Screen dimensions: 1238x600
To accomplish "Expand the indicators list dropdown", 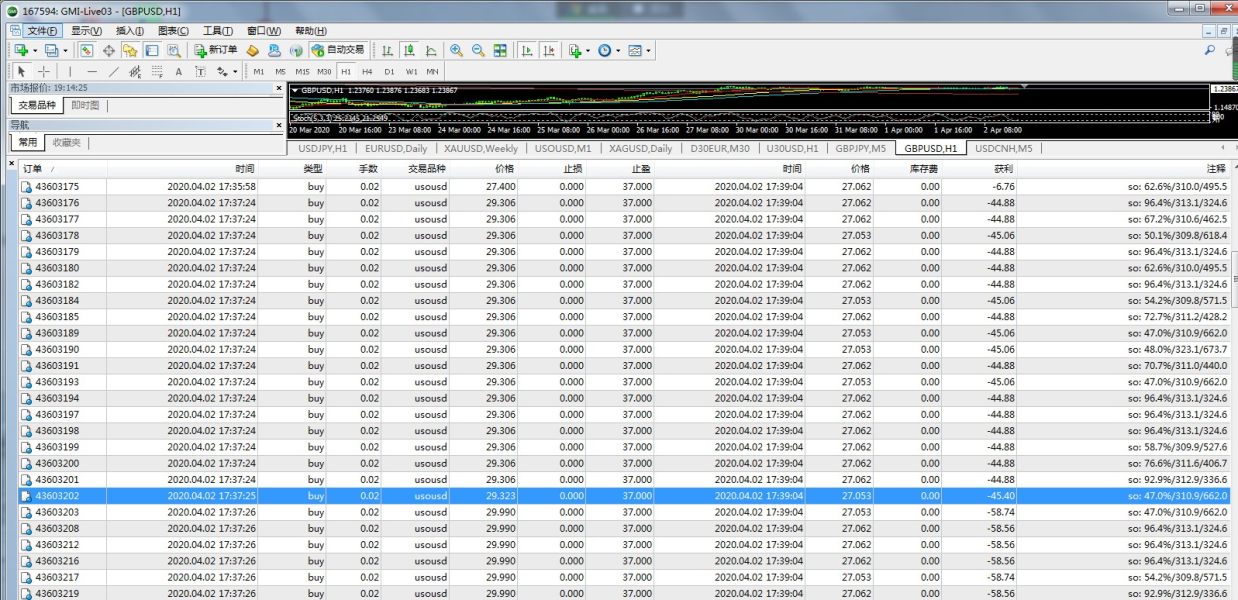I will [x=588, y=50].
